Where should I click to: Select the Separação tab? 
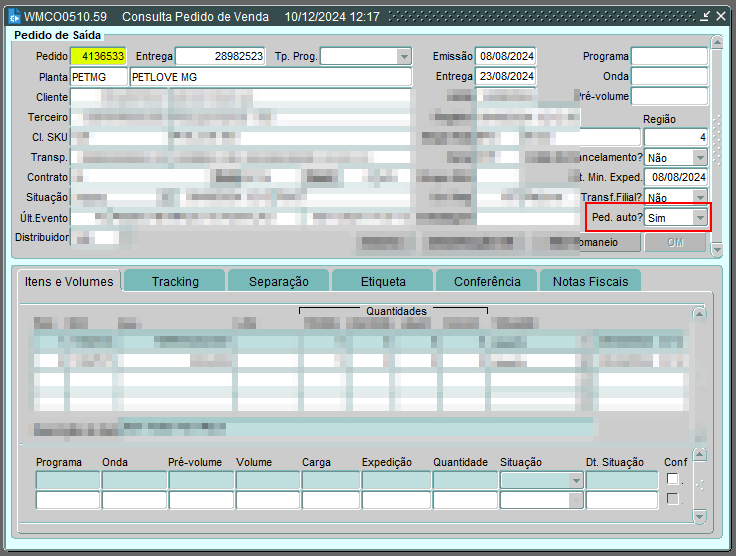(x=278, y=282)
